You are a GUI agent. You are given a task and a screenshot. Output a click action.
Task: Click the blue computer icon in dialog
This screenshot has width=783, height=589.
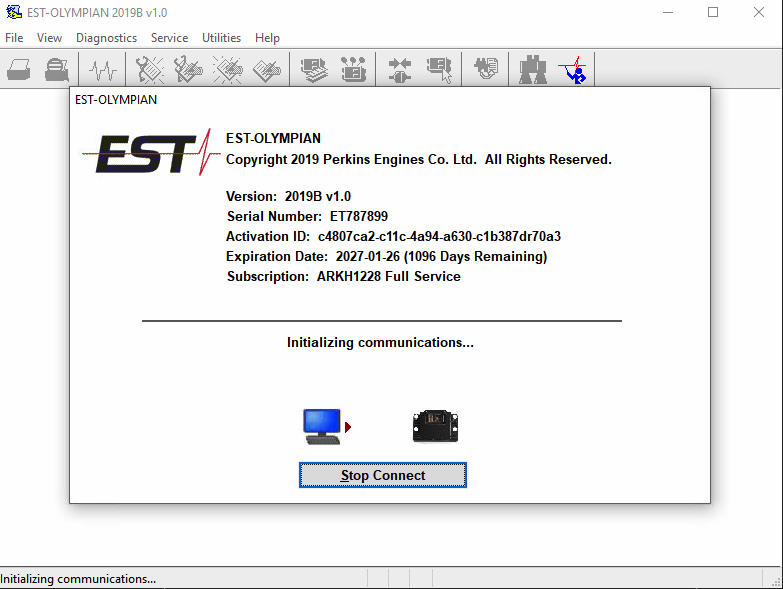(322, 427)
